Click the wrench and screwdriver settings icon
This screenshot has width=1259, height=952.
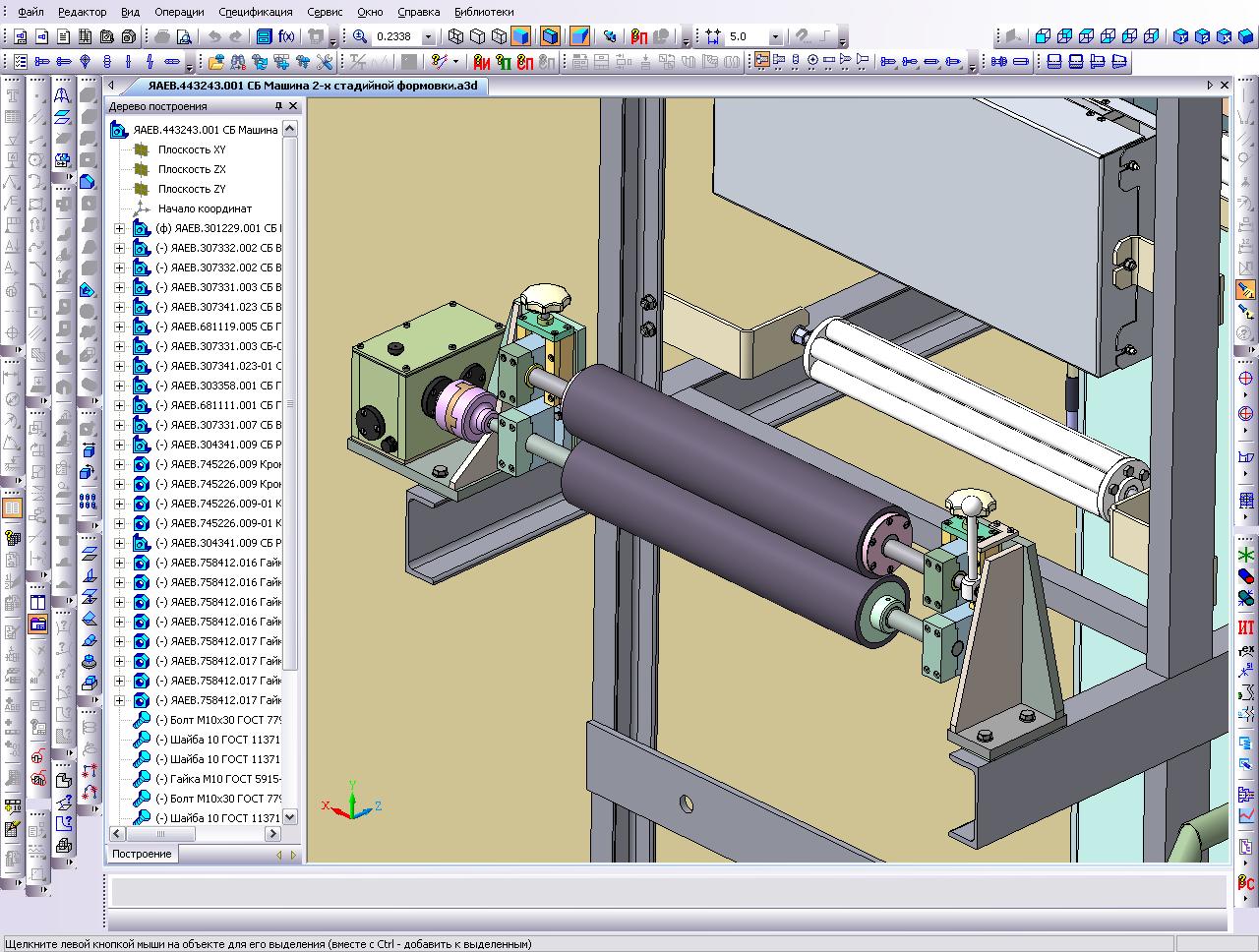pyautogui.click(x=324, y=62)
